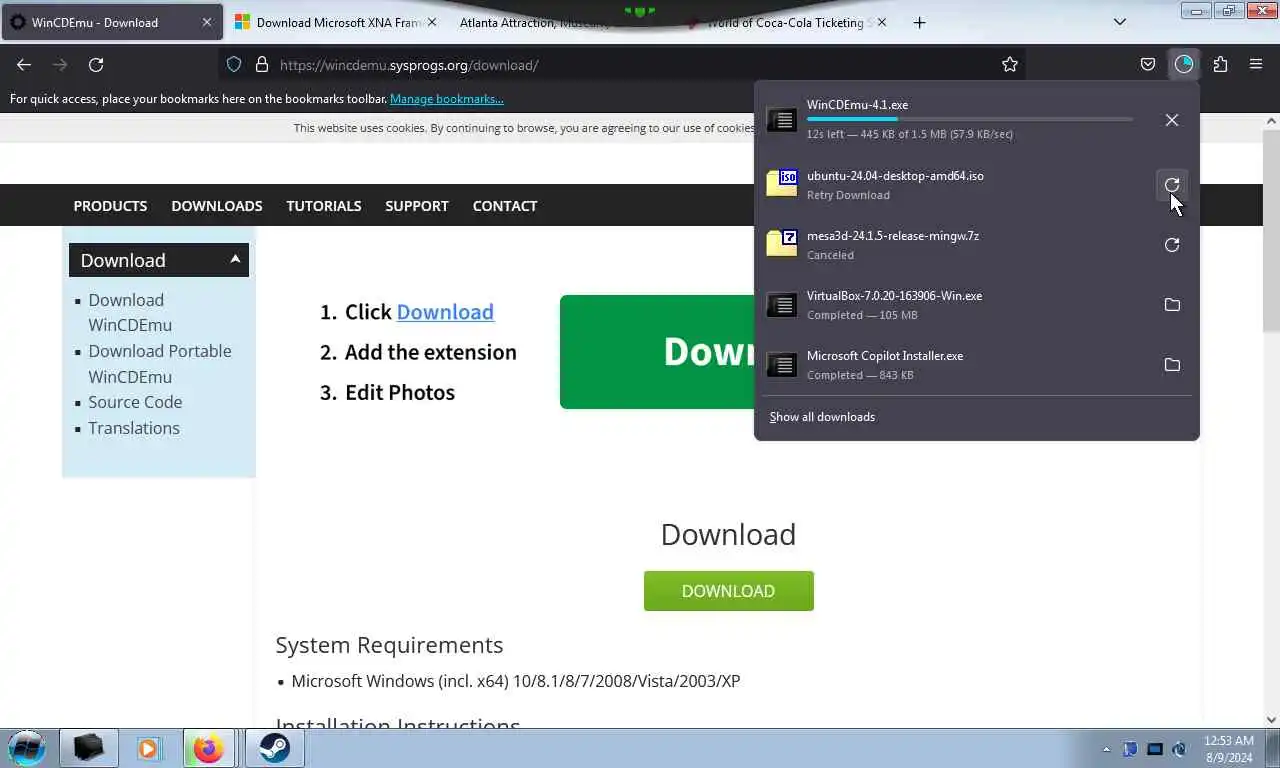The height and width of the screenshot is (768, 1280).
Task: Open folder containing VirtualBox installer
Action: coord(1172,305)
